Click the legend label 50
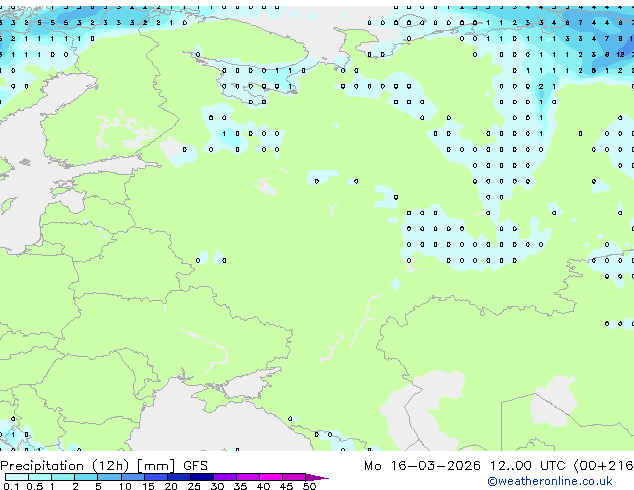The image size is (634, 490). [309, 486]
